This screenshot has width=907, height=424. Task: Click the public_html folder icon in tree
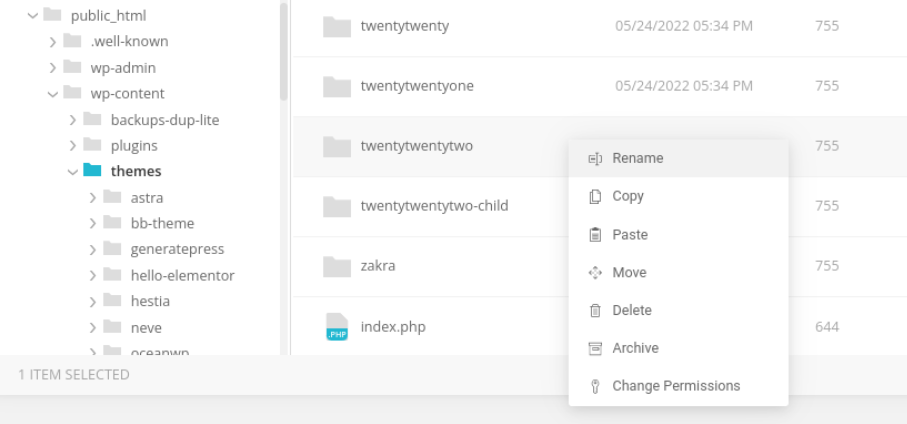52,14
